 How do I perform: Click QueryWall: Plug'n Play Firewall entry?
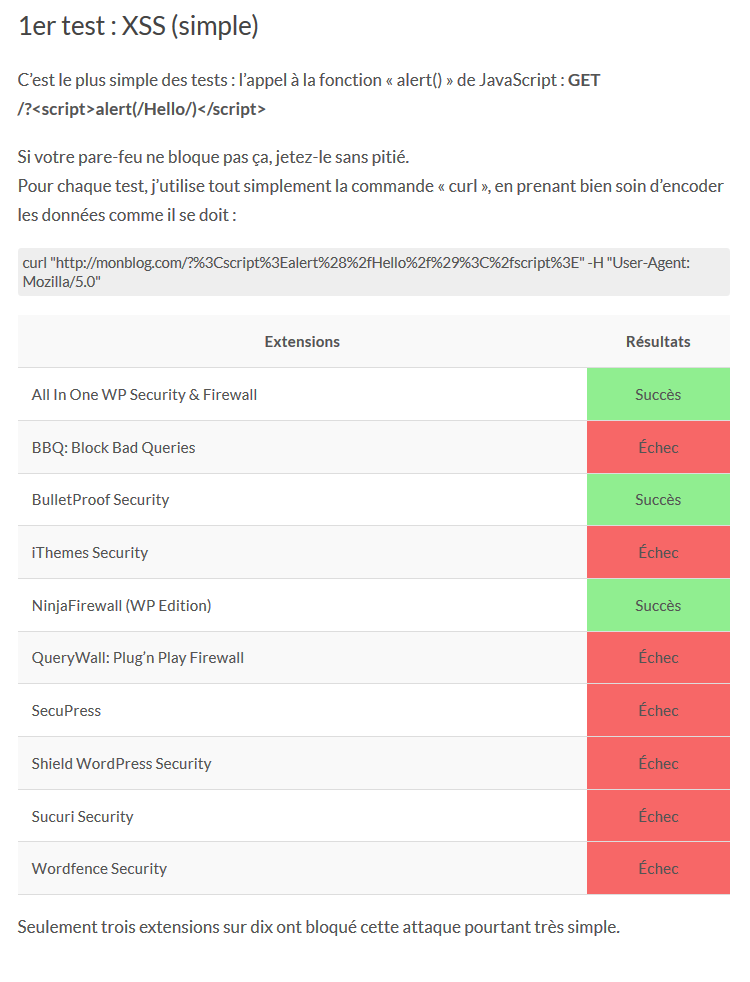[138, 658]
